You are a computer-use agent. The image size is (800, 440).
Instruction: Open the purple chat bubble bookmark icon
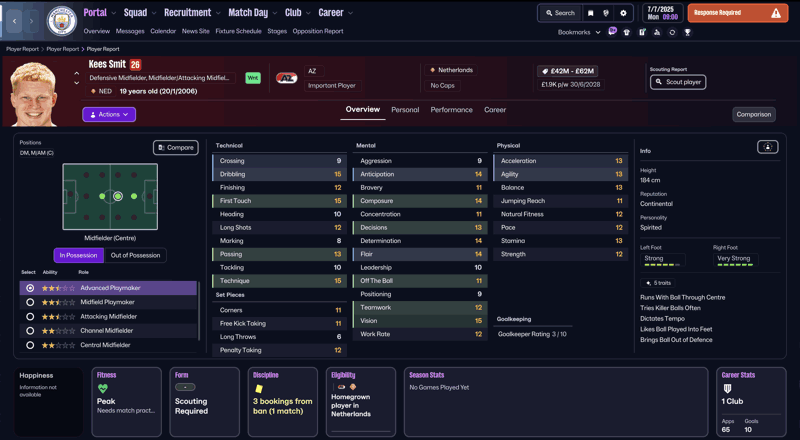(612, 32)
